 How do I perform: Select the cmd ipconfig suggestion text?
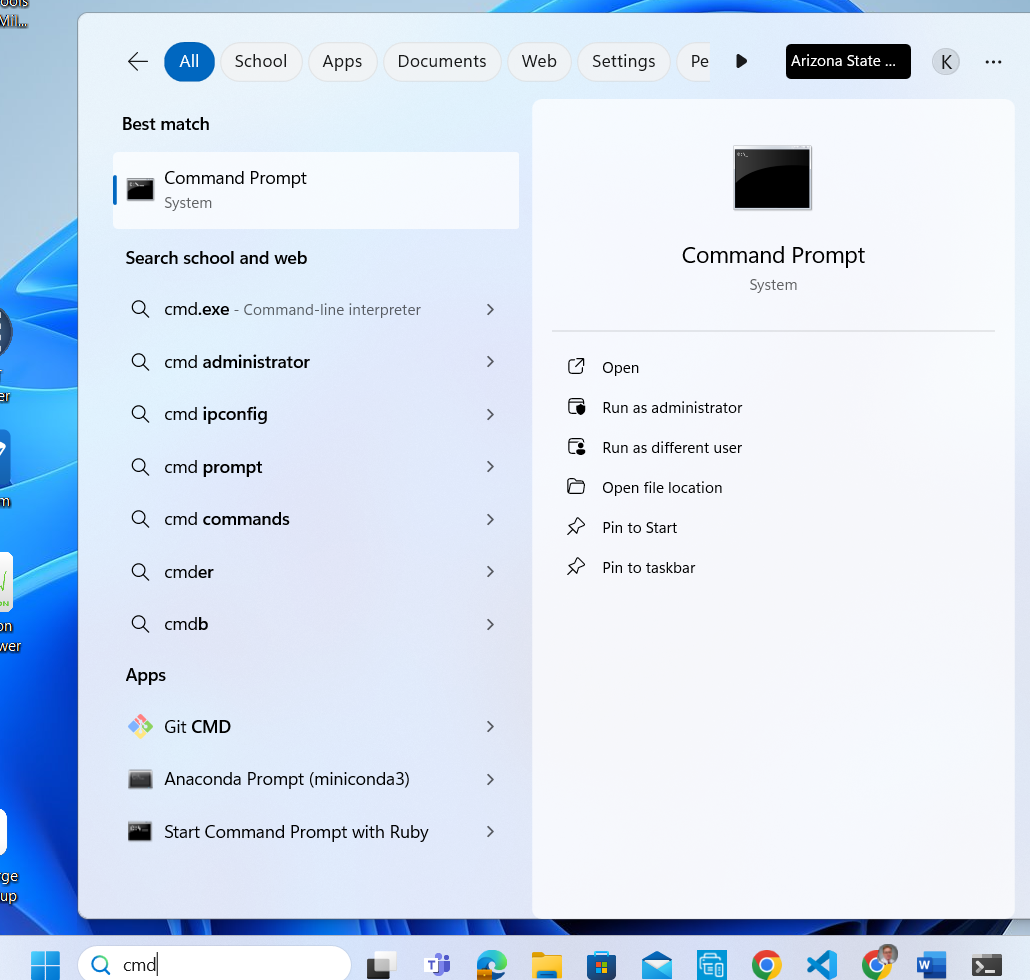[x=215, y=414]
